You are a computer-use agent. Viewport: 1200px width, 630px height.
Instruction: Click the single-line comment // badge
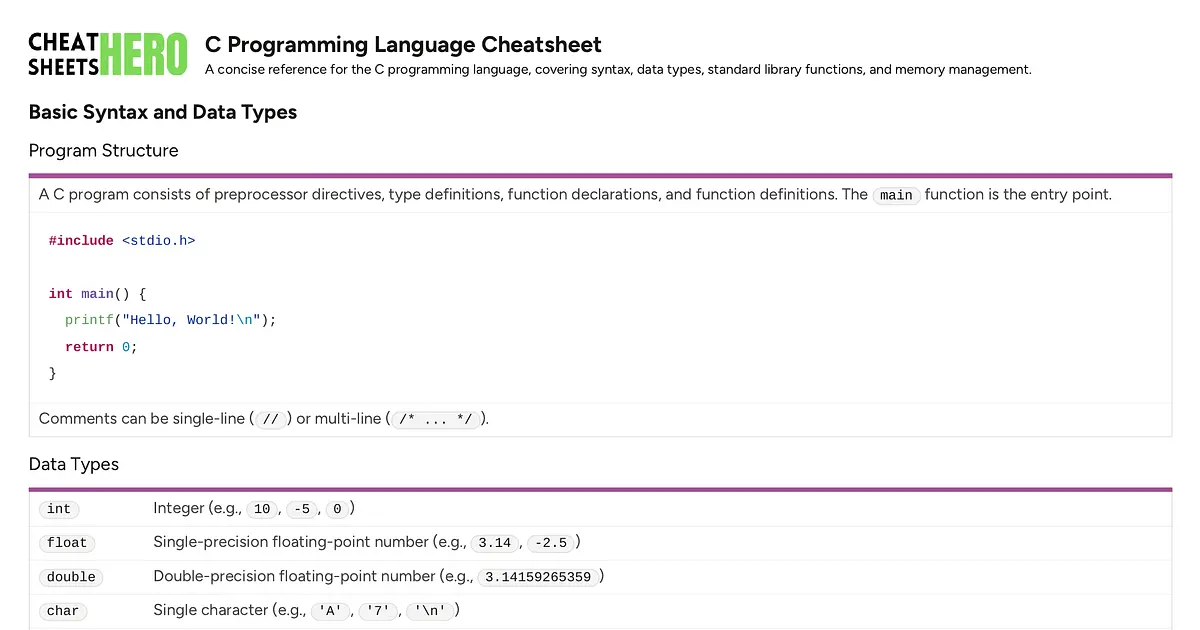pyautogui.click(x=271, y=418)
